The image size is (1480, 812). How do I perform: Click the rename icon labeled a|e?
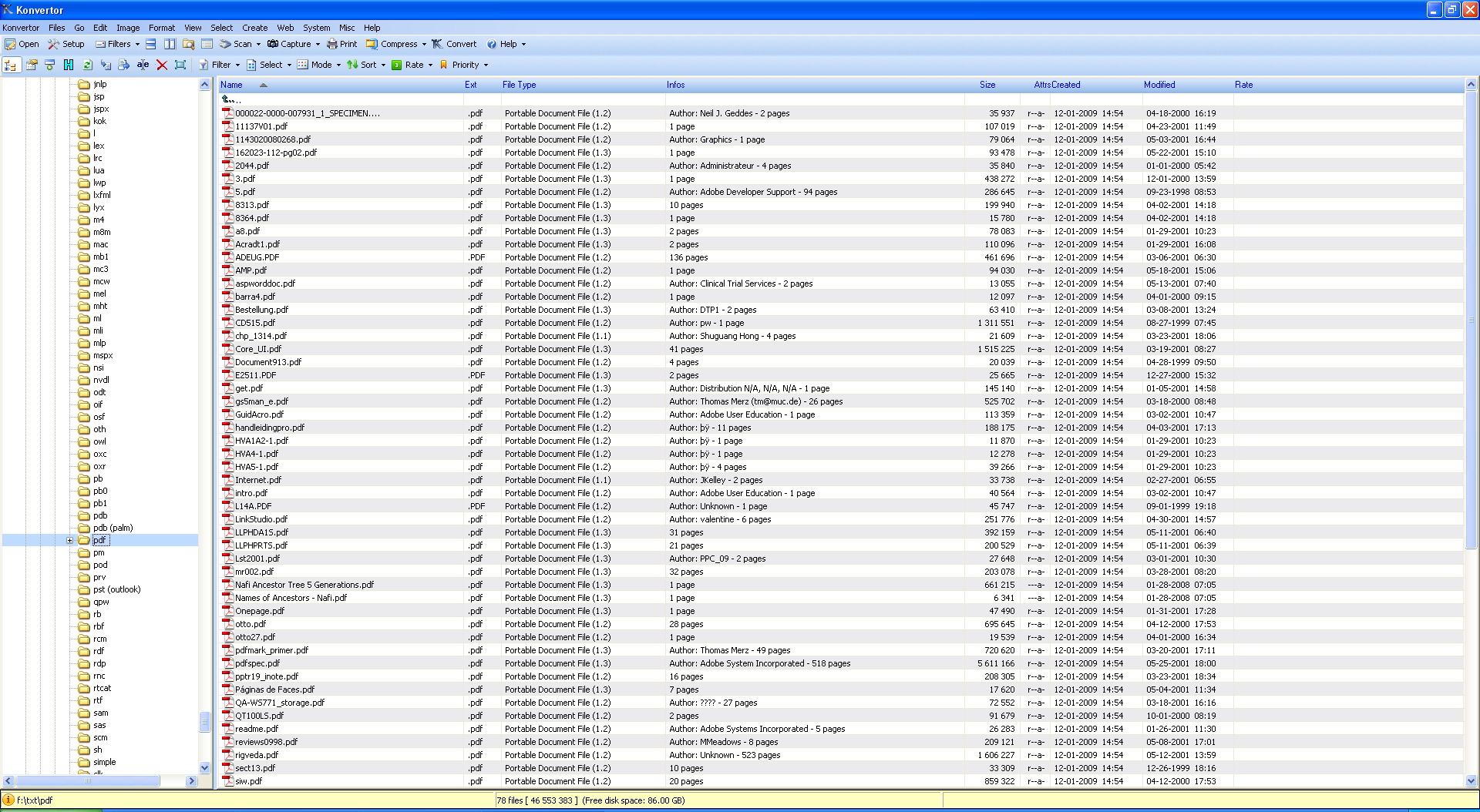tap(143, 65)
